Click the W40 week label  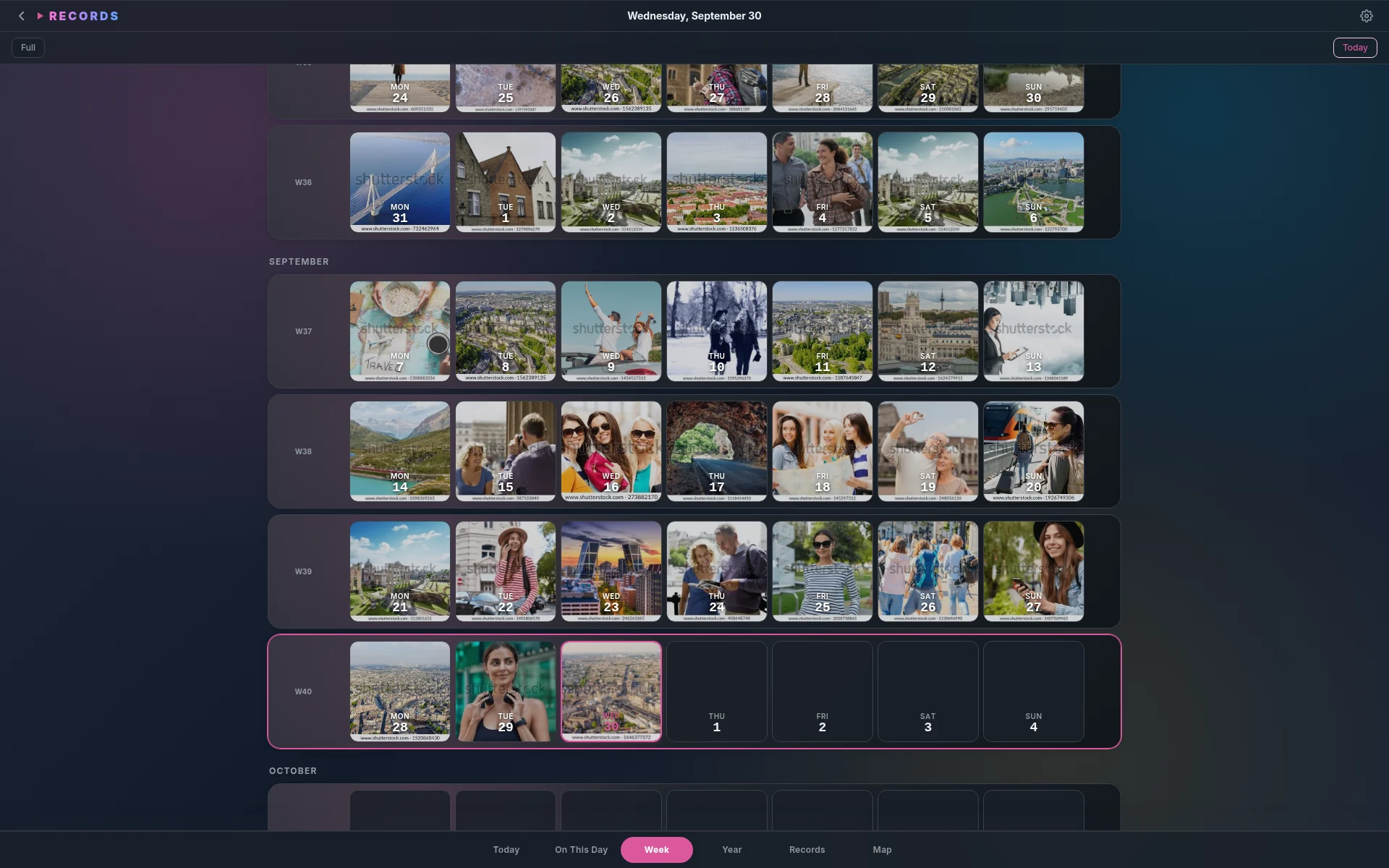303,692
